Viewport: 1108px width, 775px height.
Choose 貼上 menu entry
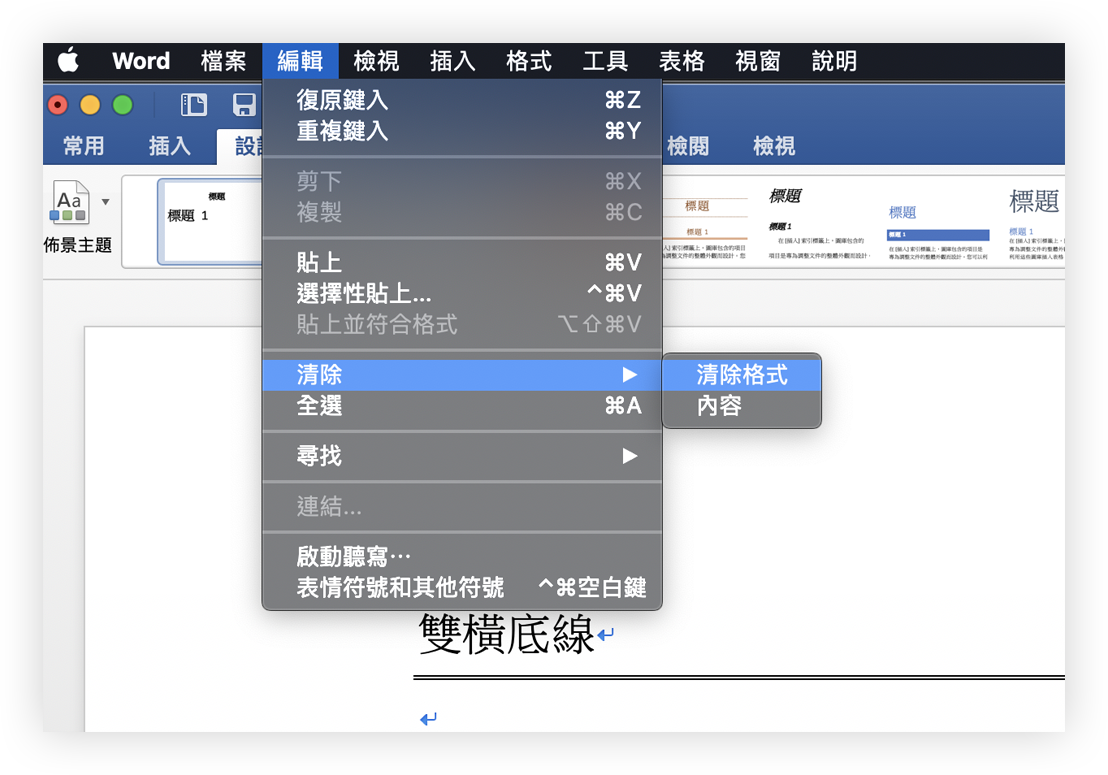coord(462,263)
